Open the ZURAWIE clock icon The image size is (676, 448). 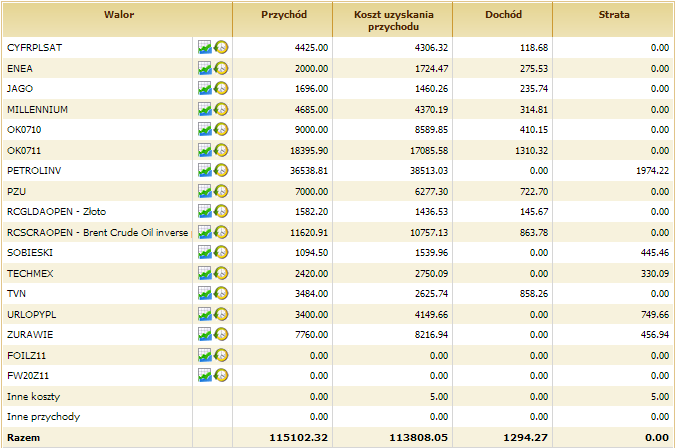pos(221,334)
